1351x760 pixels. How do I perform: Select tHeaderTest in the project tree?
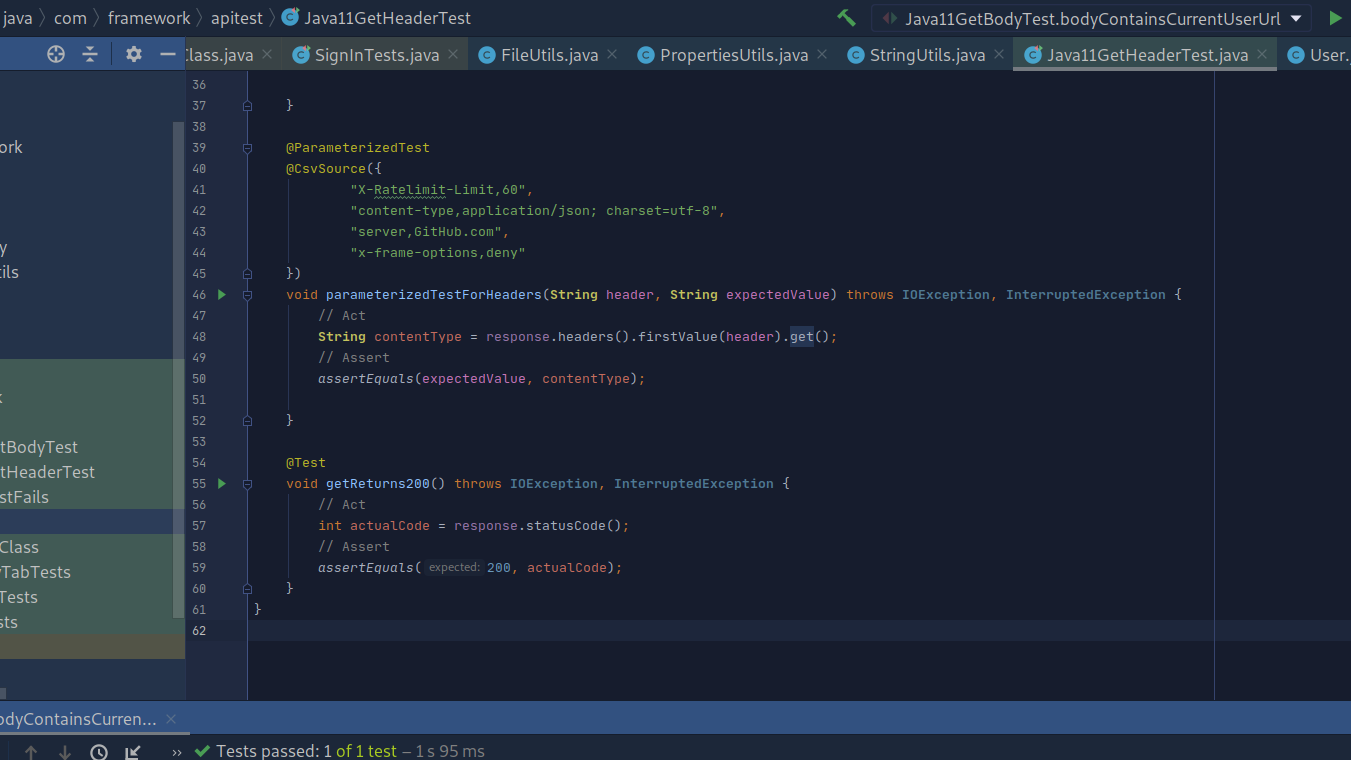point(47,472)
